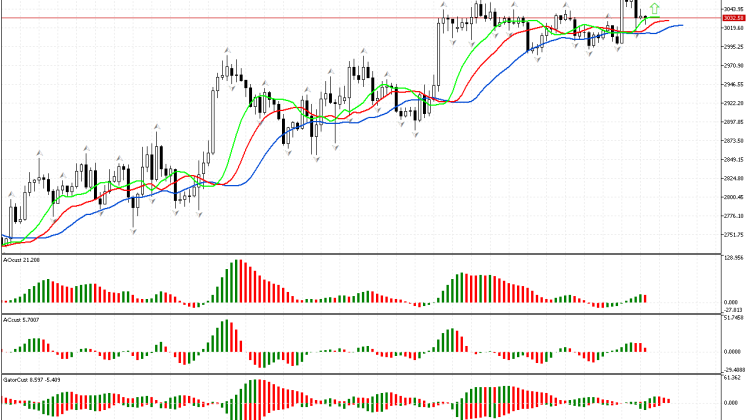Click the blue Alligator line's right end
The image size is (752, 420).
tap(680, 26)
